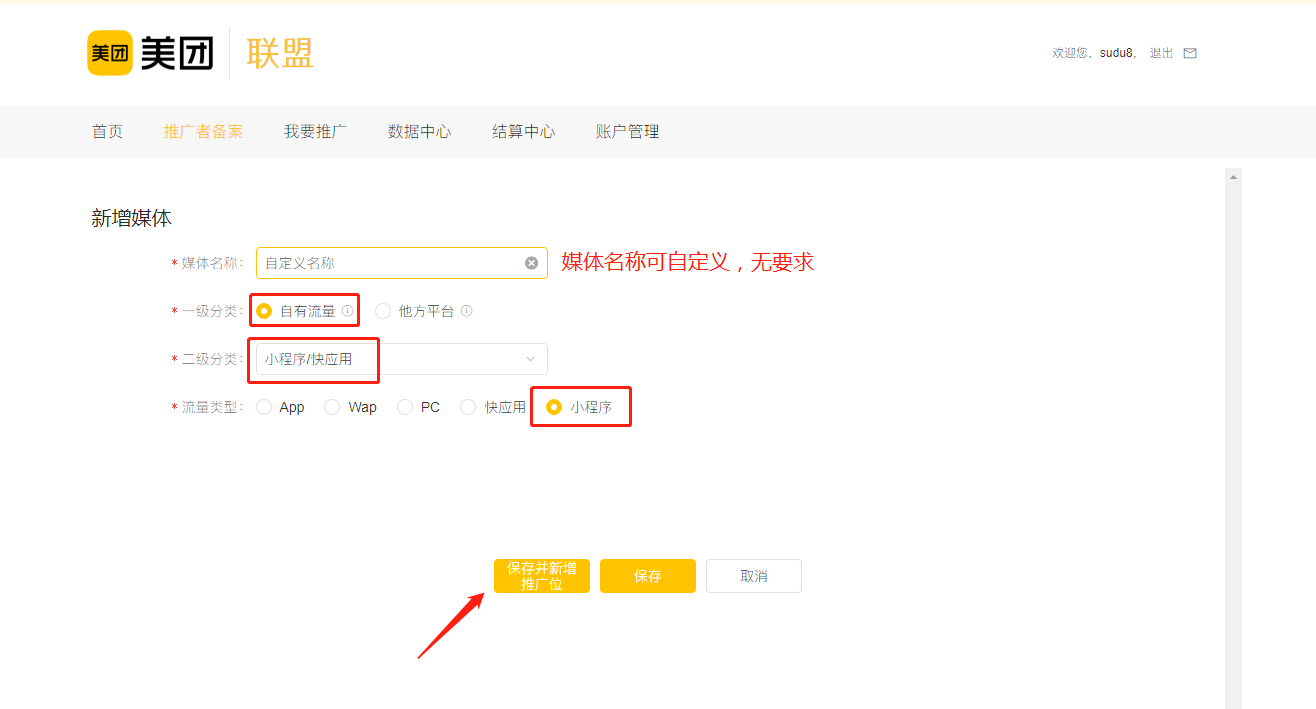Viewport: 1316px width, 709px height.
Task: Click info icon beside 自有流量
Action: pos(347,311)
